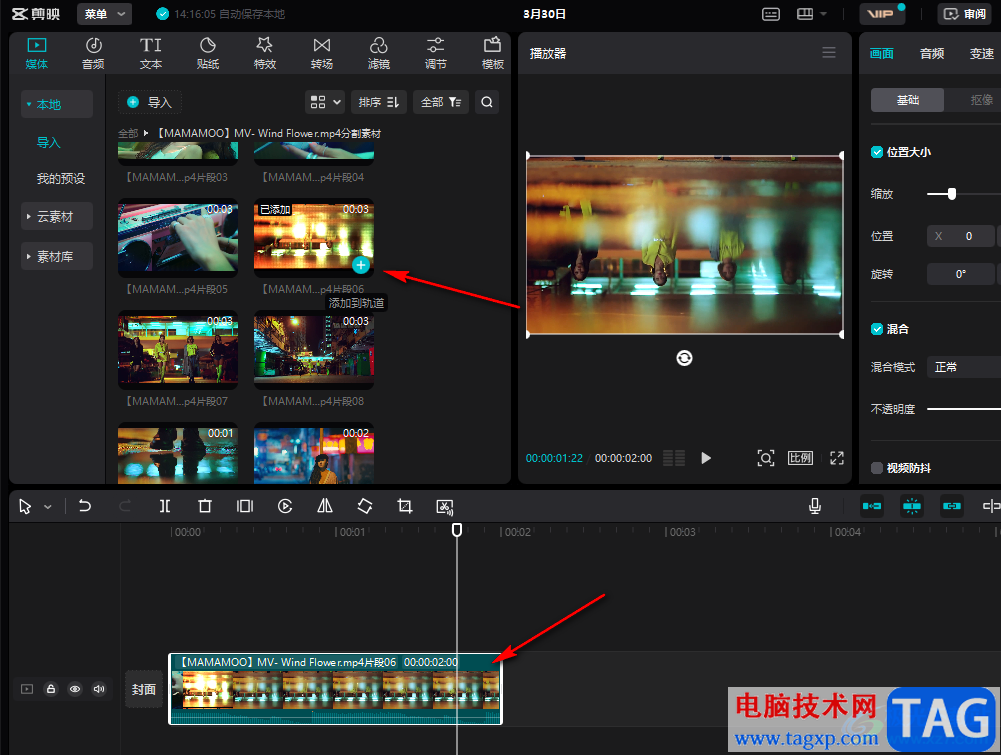Click the split clip tool
The image size is (1001, 755).
click(165, 506)
